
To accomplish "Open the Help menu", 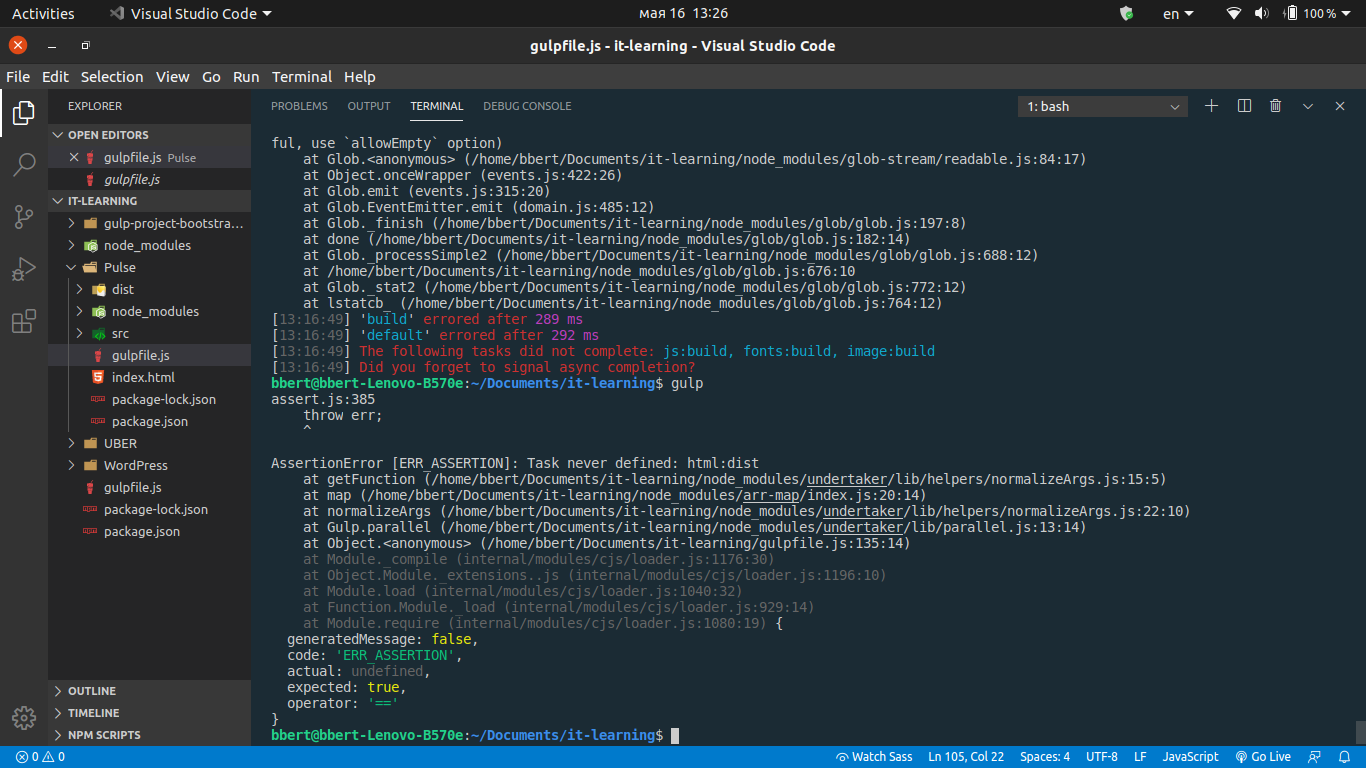I will tap(360, 77).
